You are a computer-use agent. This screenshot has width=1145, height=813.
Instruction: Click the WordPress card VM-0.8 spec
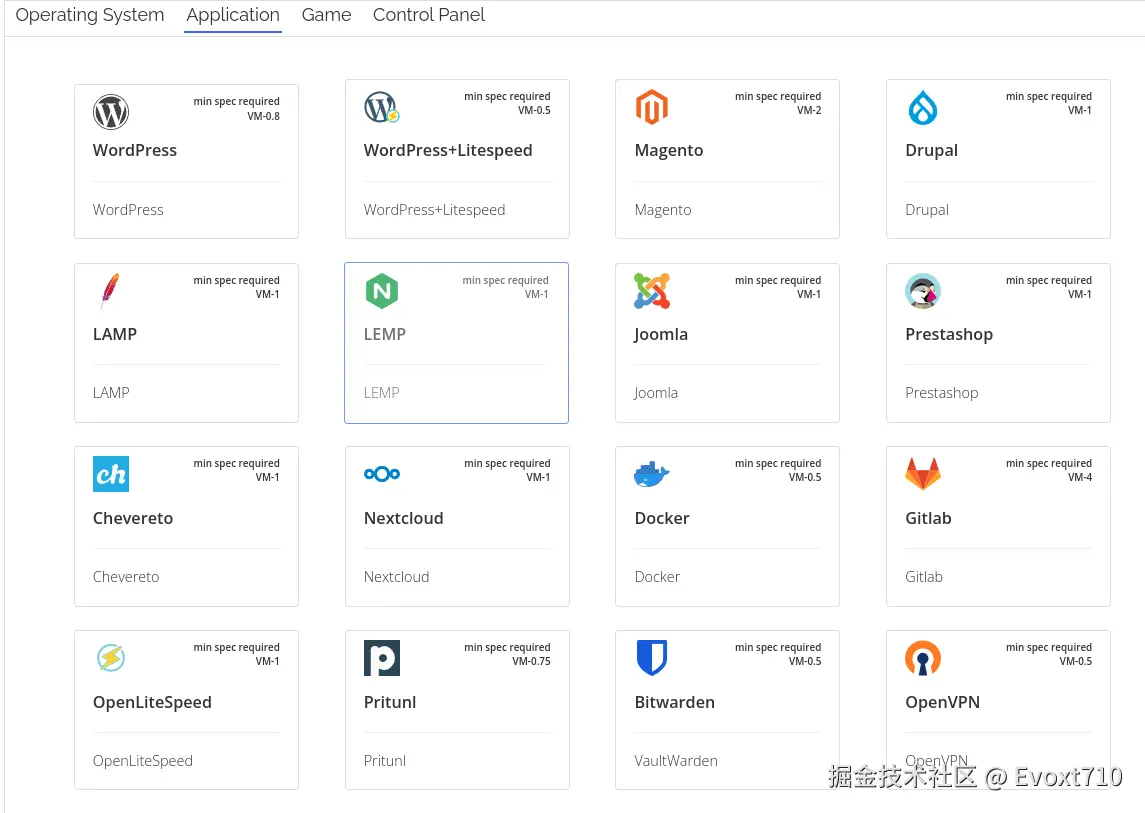[x=264, y=116]
